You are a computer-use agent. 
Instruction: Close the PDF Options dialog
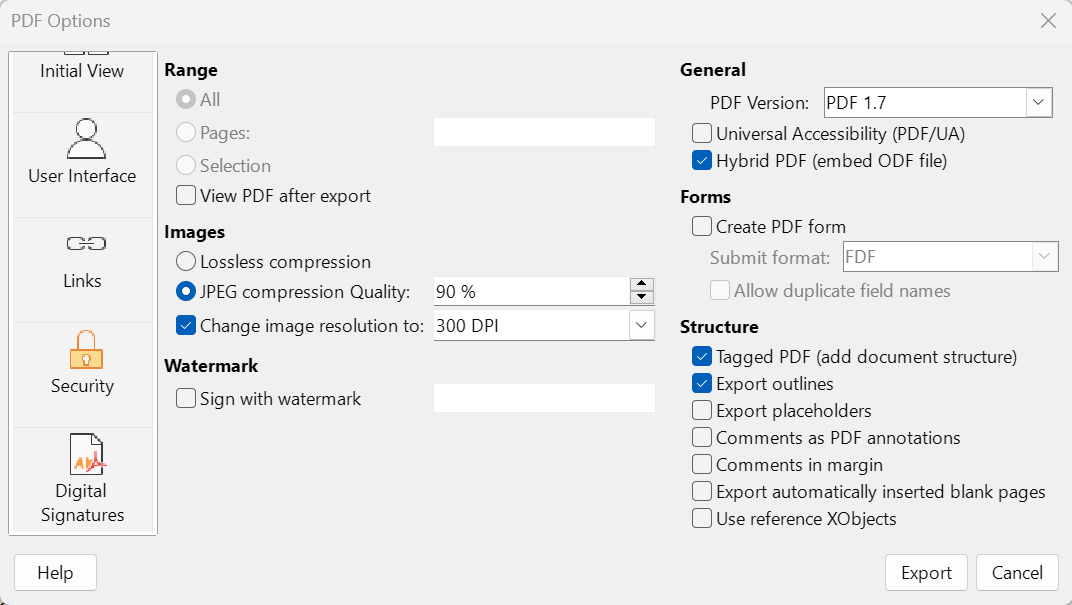point(1048,21)
